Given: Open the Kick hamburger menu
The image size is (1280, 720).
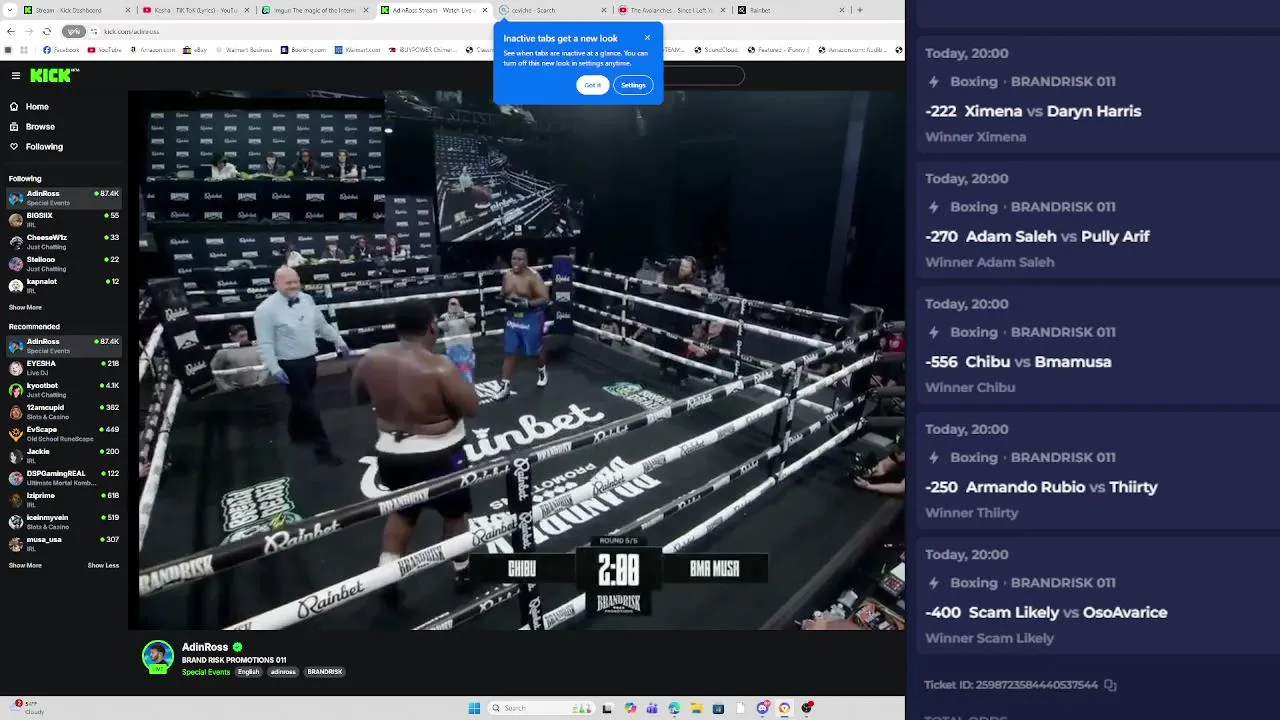Looking at the screenshot, I should tap(16, 76).
